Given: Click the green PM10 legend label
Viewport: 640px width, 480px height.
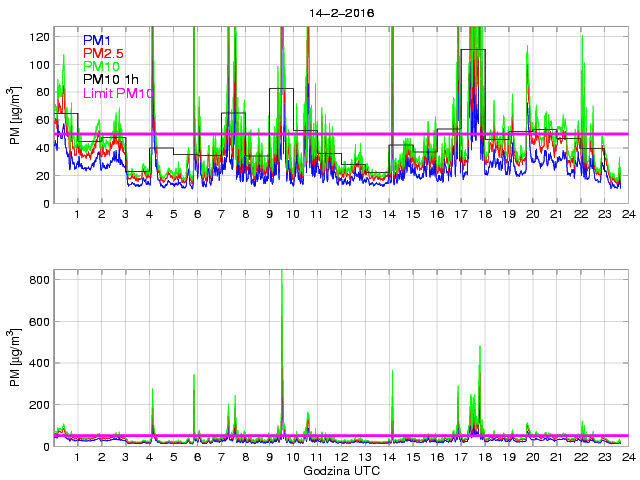Looking at the screenshot, I should [x=102, y=66].
